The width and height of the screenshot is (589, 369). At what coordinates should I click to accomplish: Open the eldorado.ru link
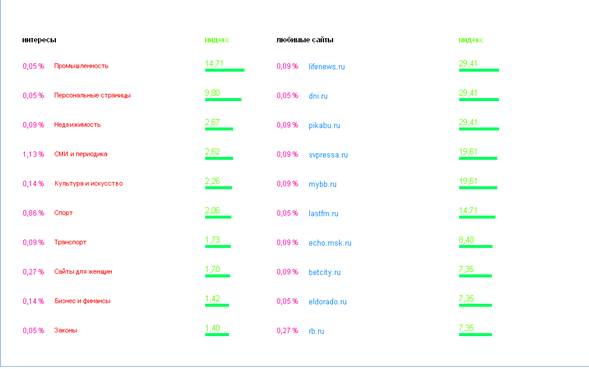327,301
